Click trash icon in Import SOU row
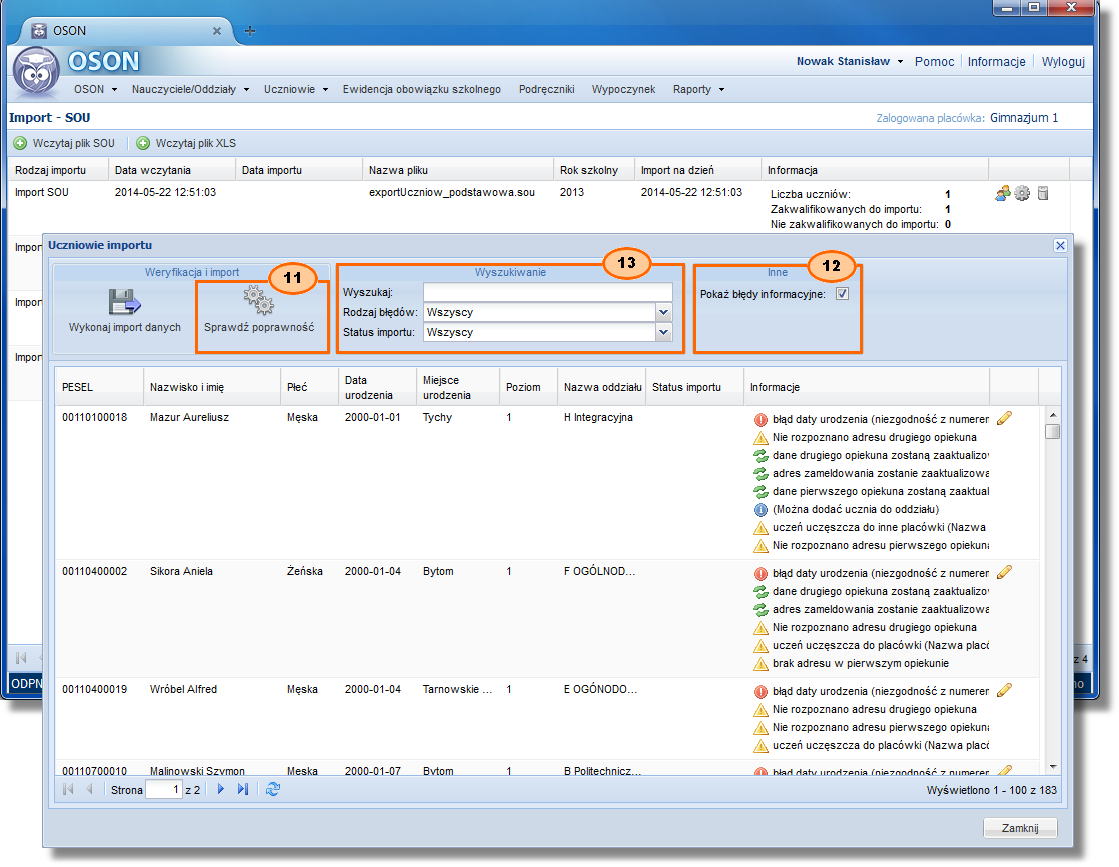Viewport: 1119px width, 867px height. (x=1043, y=193)
